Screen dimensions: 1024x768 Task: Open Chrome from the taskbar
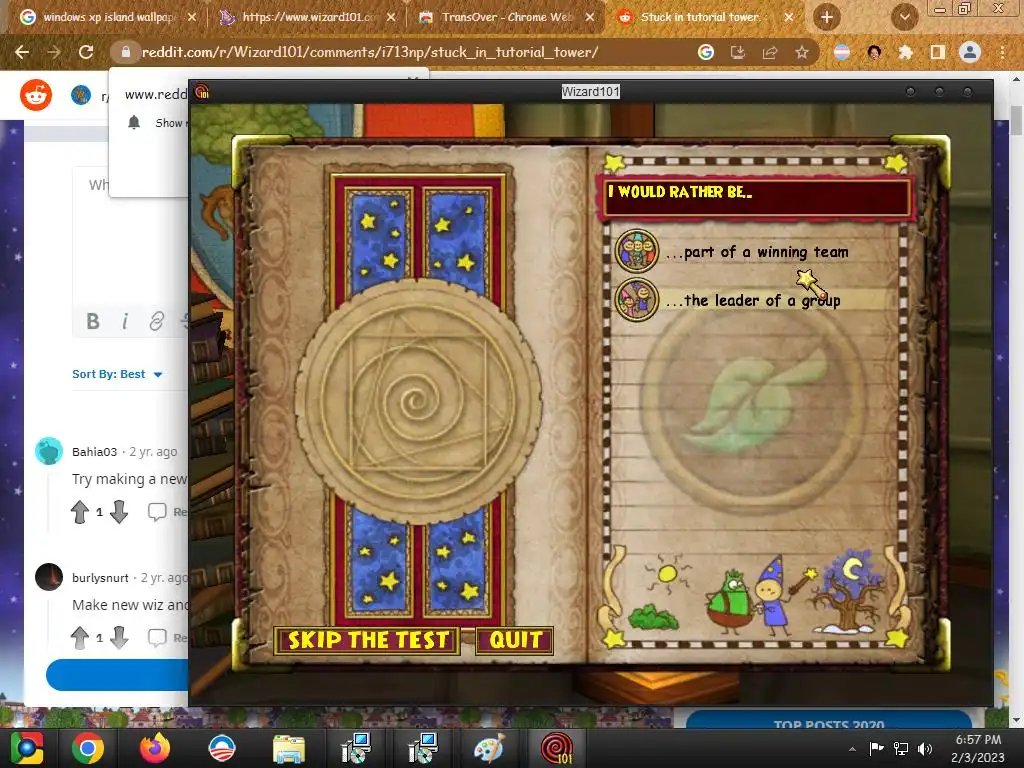pyautogui.click(x=88, y=748)
